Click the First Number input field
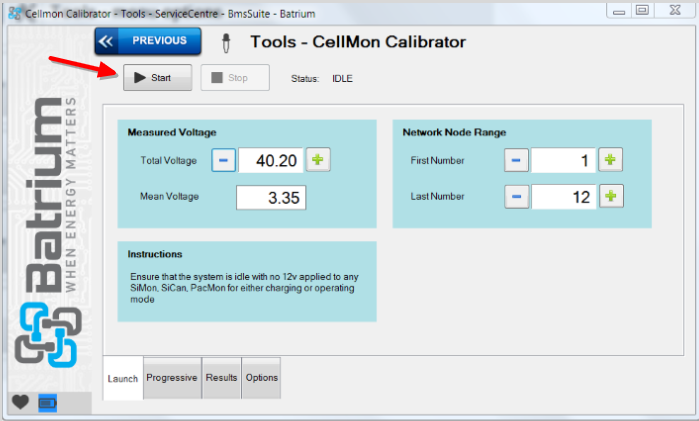 (563, 160)
